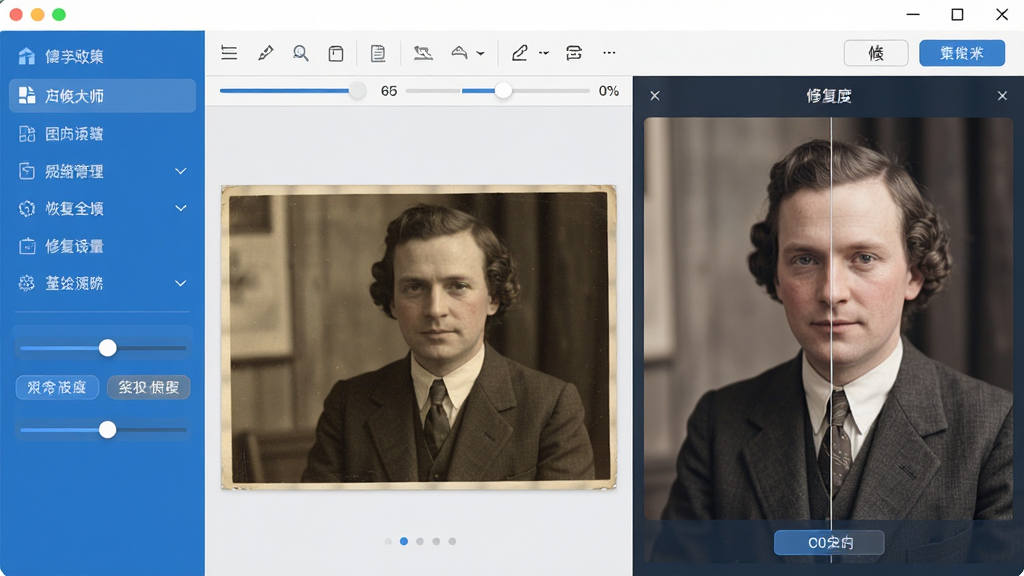The image size is (1024, 576).
Task: Jump to the last pagination dot
Action: (x=453, y=541)
